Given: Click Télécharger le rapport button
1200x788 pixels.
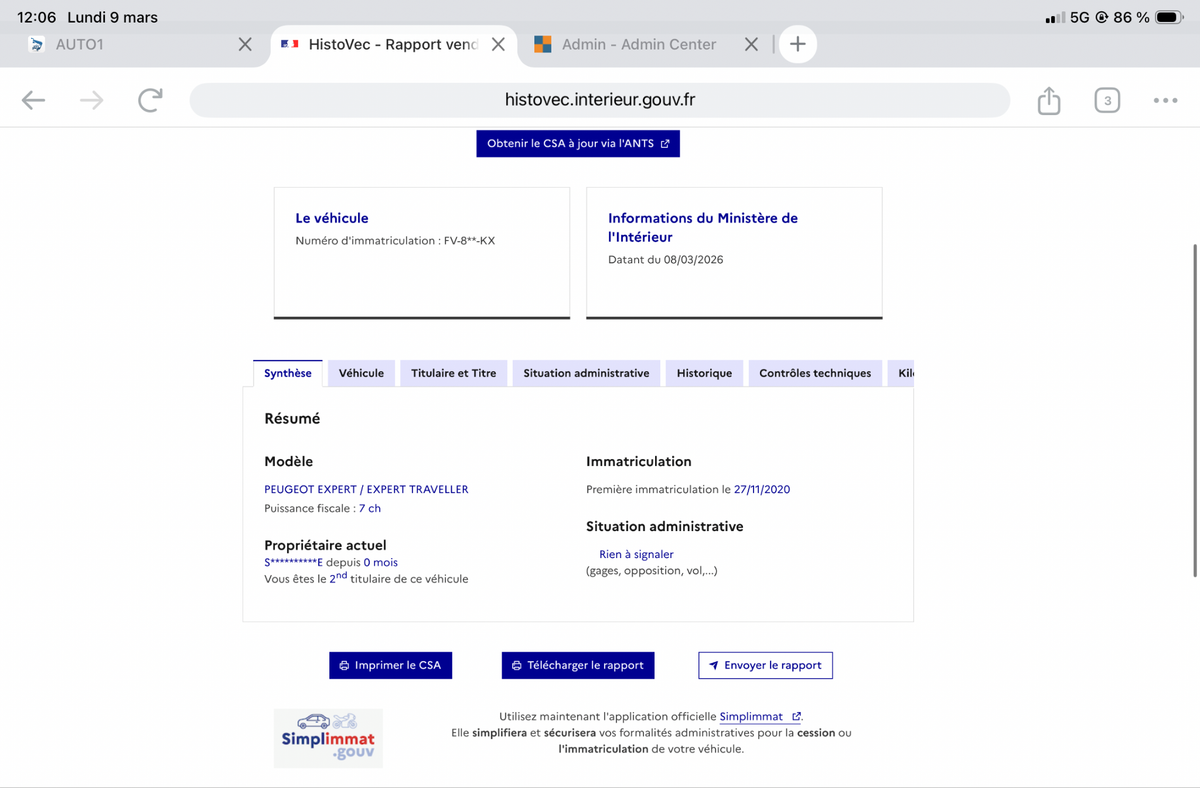Looking at the screenshot, I should click(578, 665).
